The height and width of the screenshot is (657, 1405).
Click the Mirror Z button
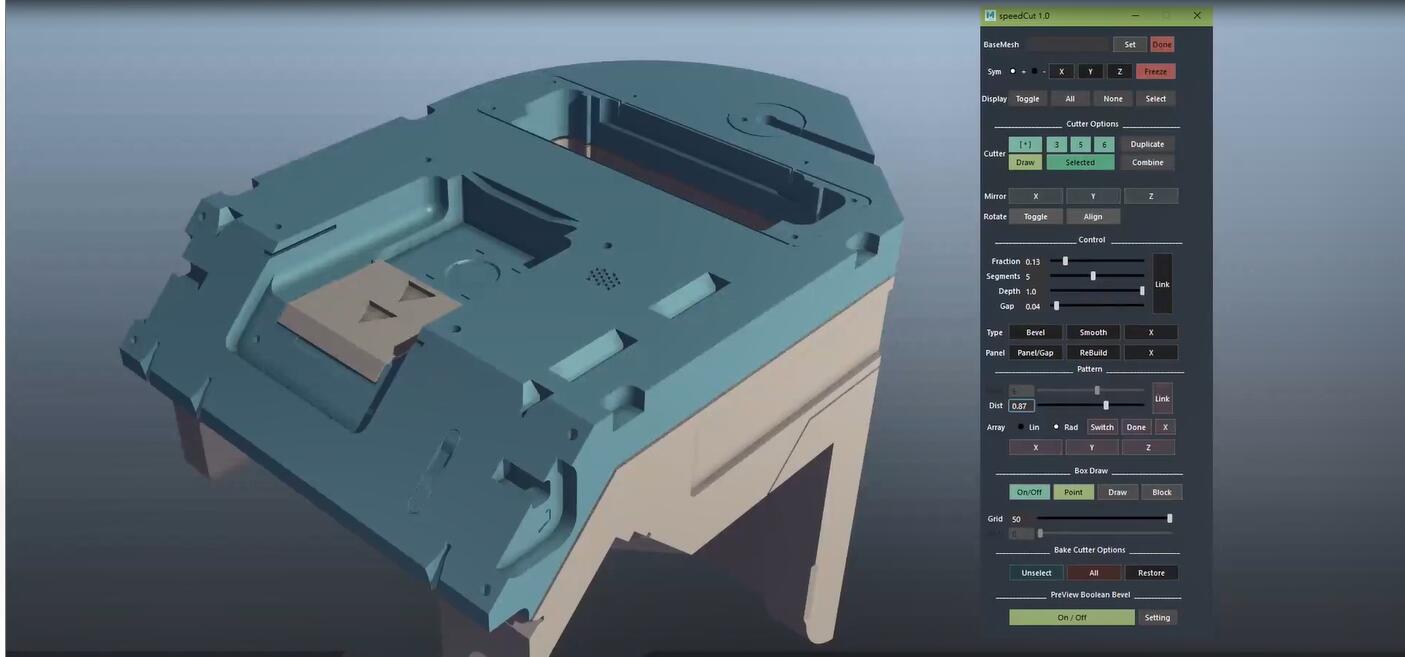pyautogui.click(x=1151, y=196)
